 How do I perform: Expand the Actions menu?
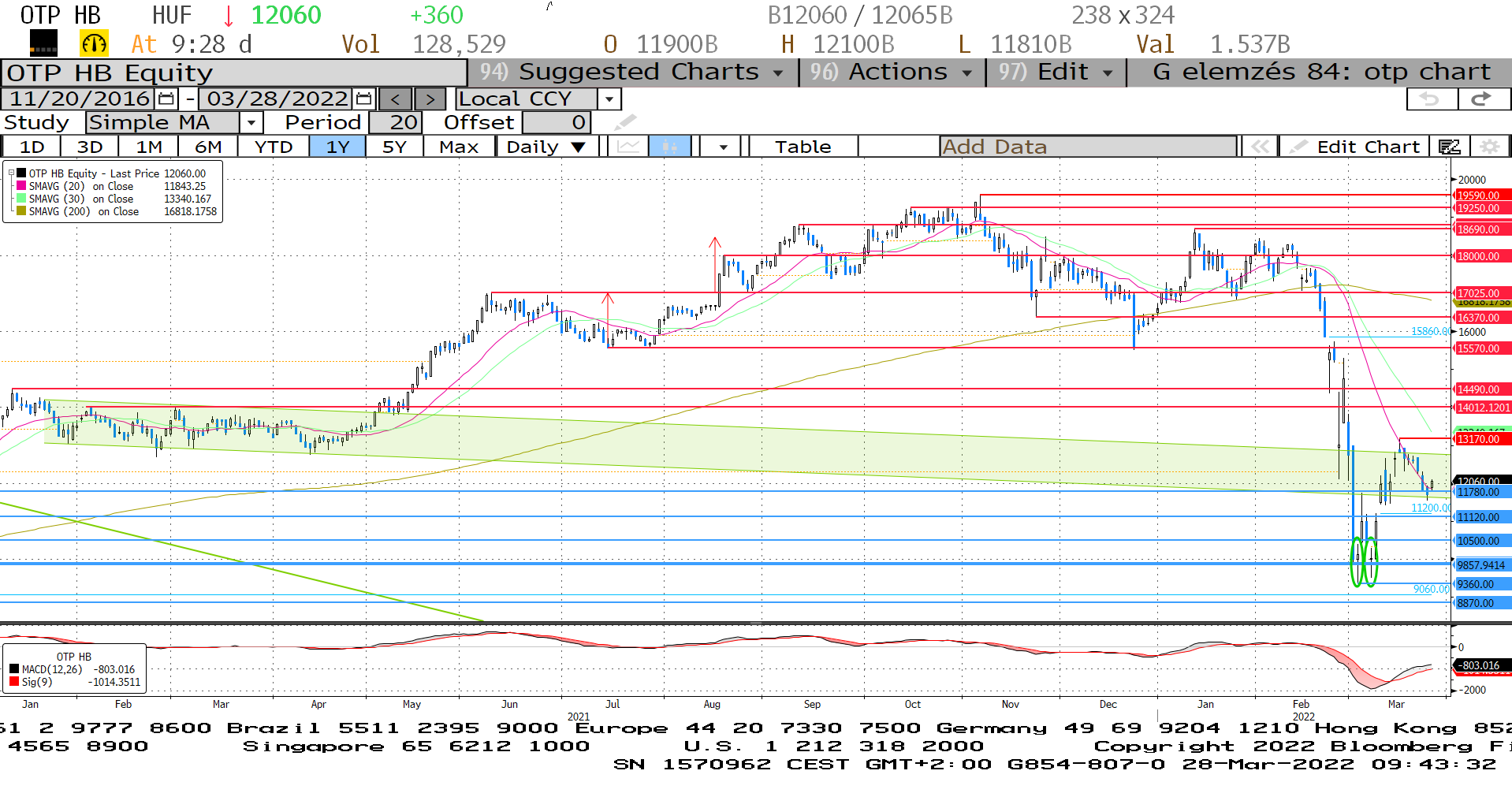pos(892,72)
